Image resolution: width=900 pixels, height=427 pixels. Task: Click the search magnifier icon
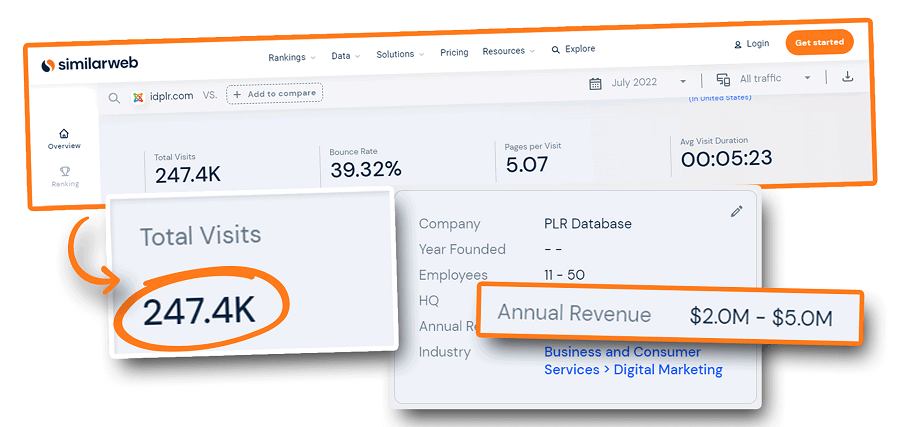click(114, 98)
